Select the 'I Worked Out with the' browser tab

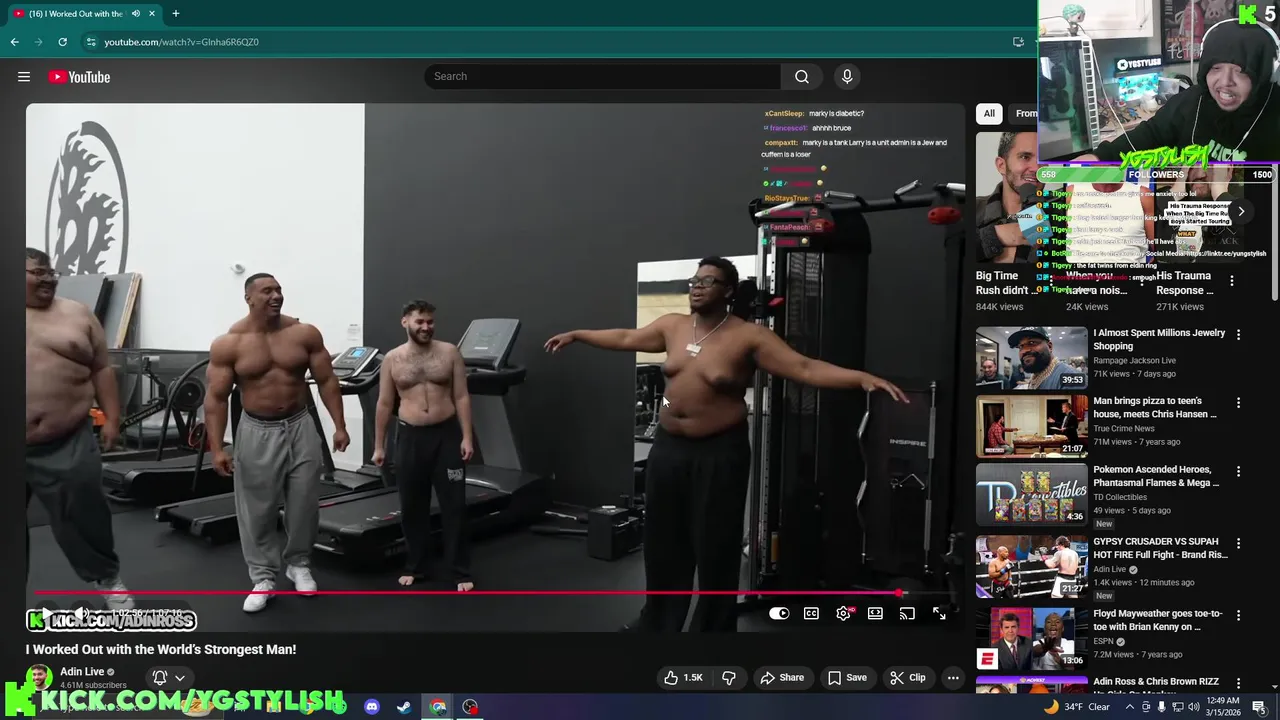click(x=76, y=13)
